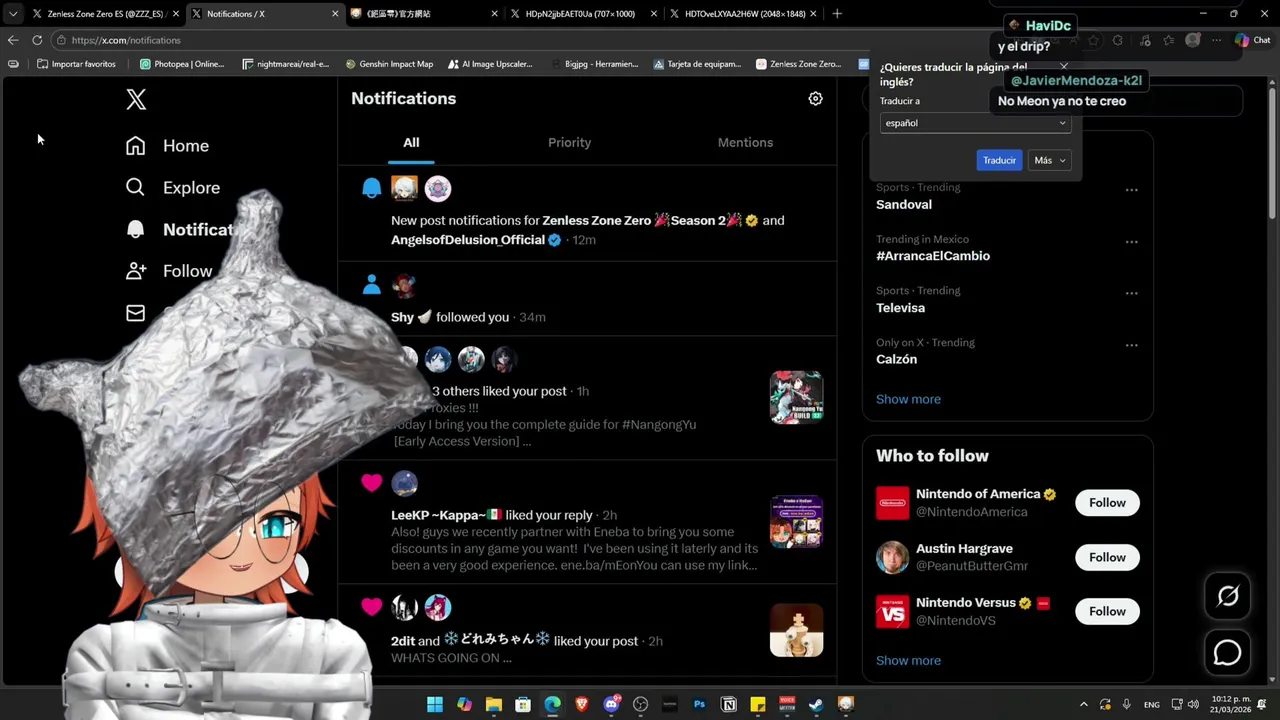Show more trending topics
The width and height of the screenshot is (1280, 720).
coord(908,399)
